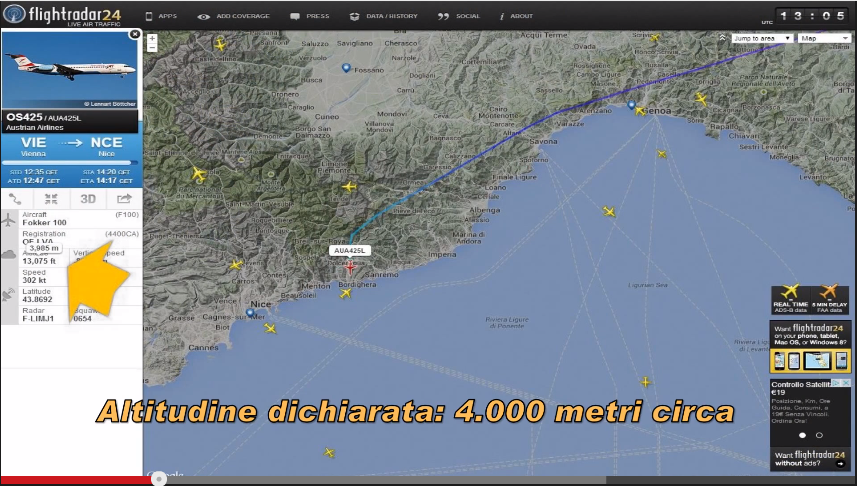Open the PRESS menu item
857x486 pixels.
pyautogui.click(x=310, y=16)
